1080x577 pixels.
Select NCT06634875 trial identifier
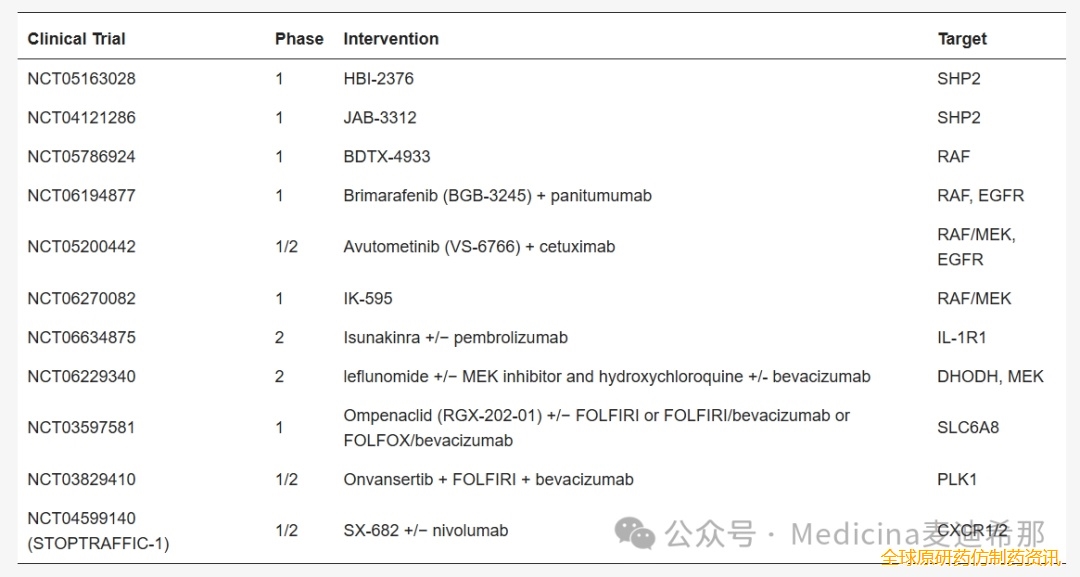pyautogui.click(x=81, y=337)
